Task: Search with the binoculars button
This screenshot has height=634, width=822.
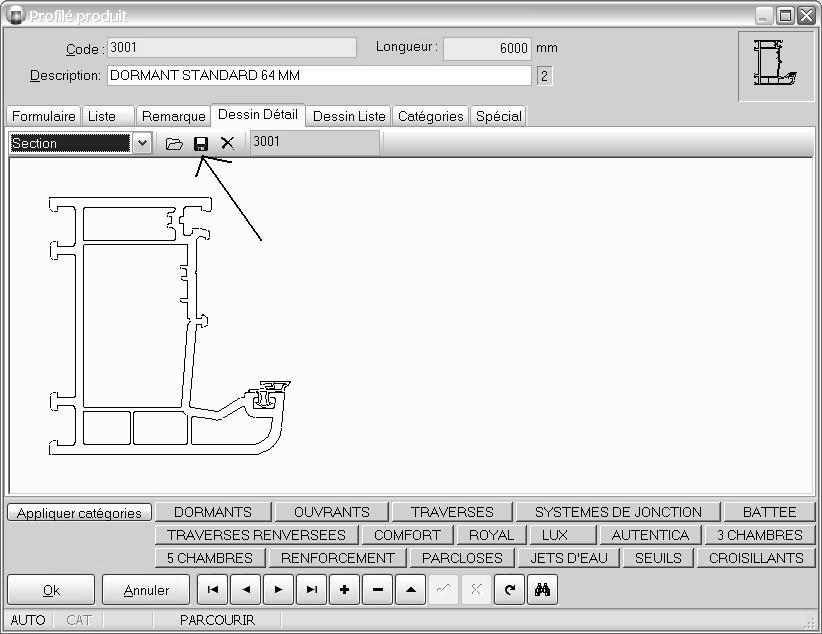Action: pos(542,589)
